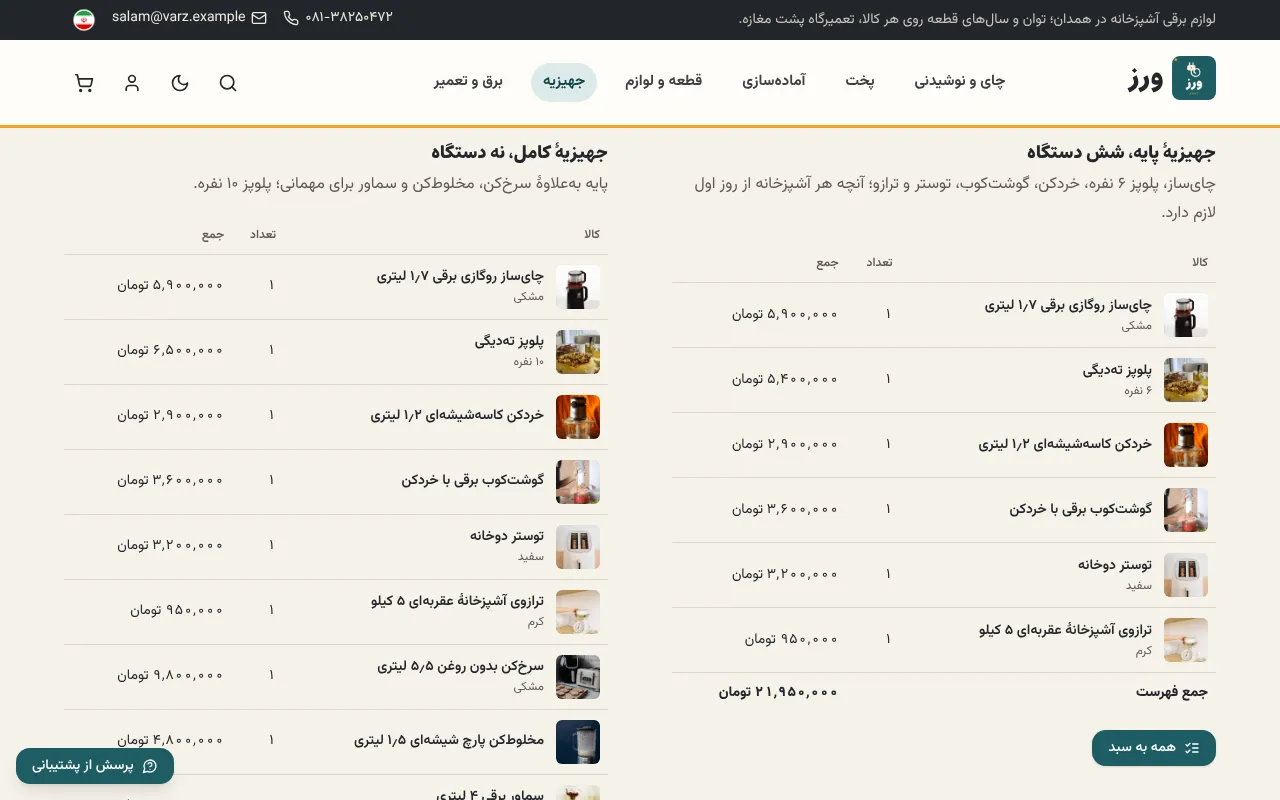The height and width of the screenshot is (800, 1280).
Task: Click the ۹,۸۰۰,۰۰۰ تومان price
Action: [170, 675]
